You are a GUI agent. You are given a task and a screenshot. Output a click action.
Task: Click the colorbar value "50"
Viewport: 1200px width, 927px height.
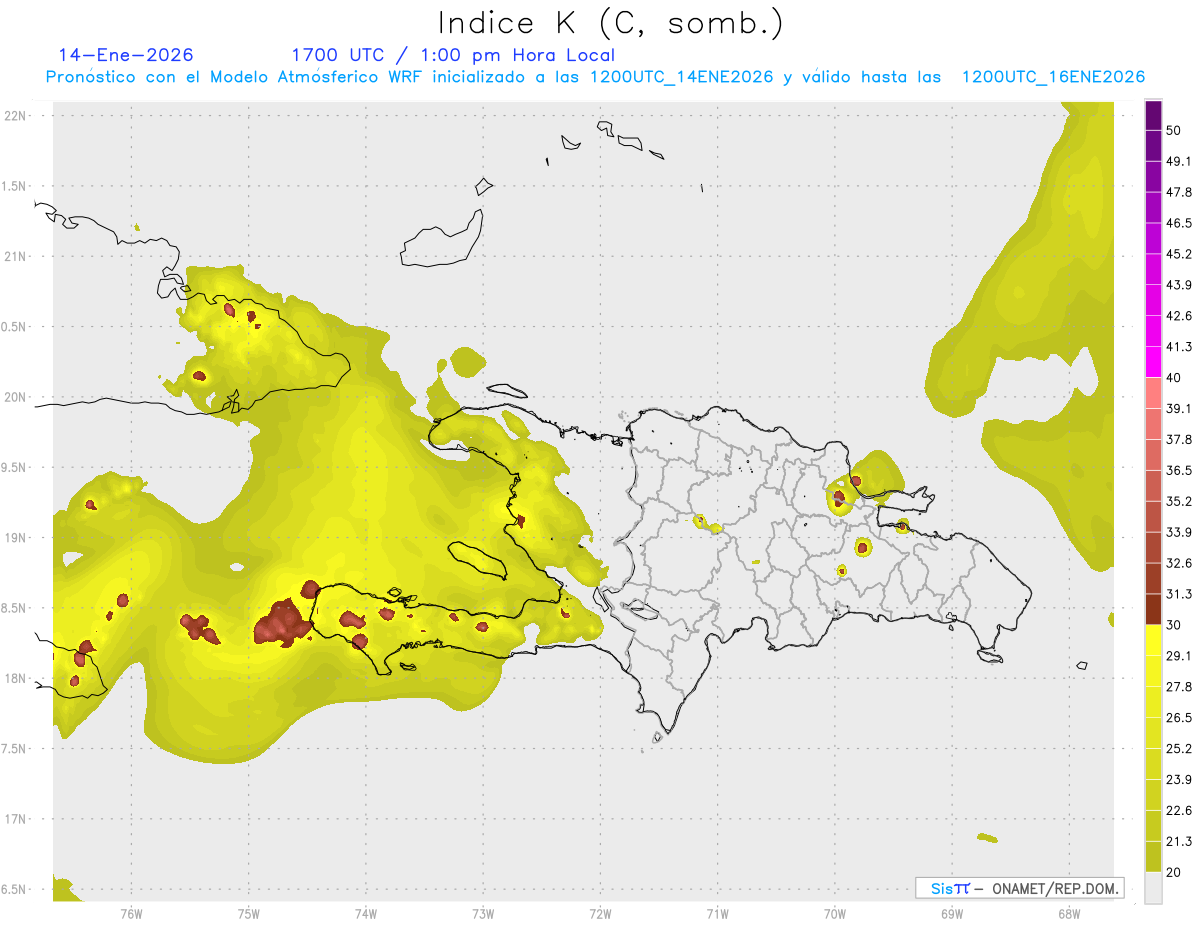point(1174,130)
